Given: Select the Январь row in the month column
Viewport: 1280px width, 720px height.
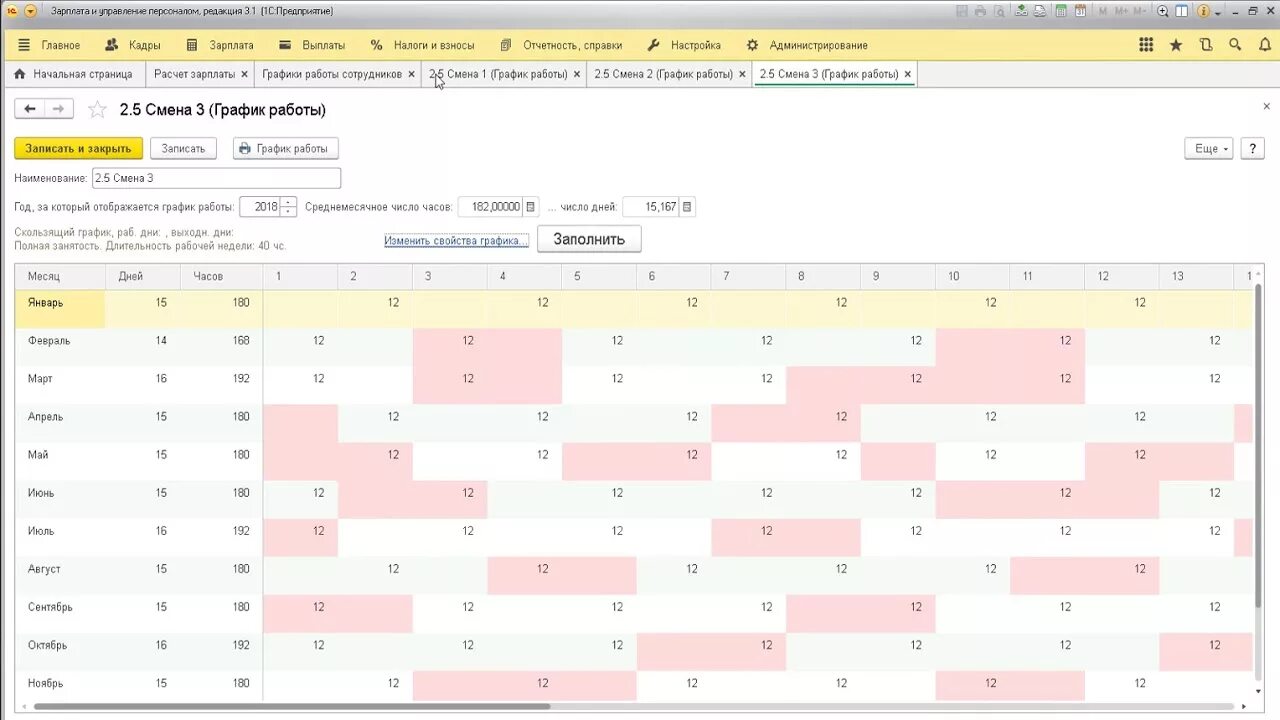Looking at the screenshot, I should pos(60,309).
